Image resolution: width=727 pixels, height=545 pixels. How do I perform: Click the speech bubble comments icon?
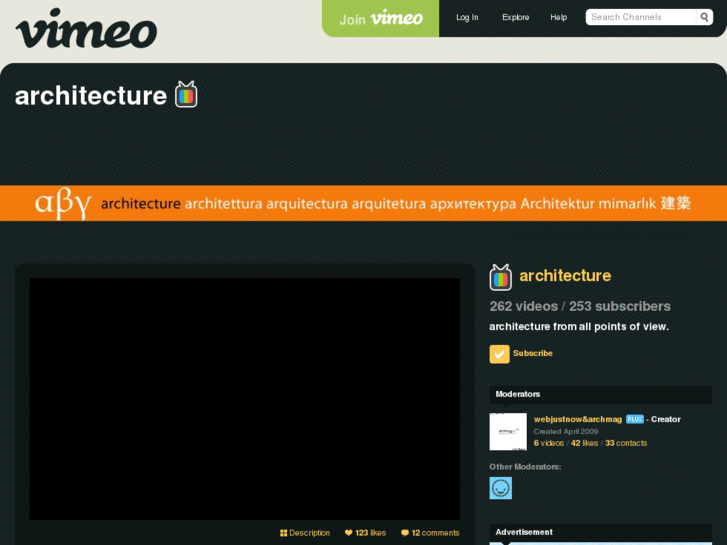405,533
